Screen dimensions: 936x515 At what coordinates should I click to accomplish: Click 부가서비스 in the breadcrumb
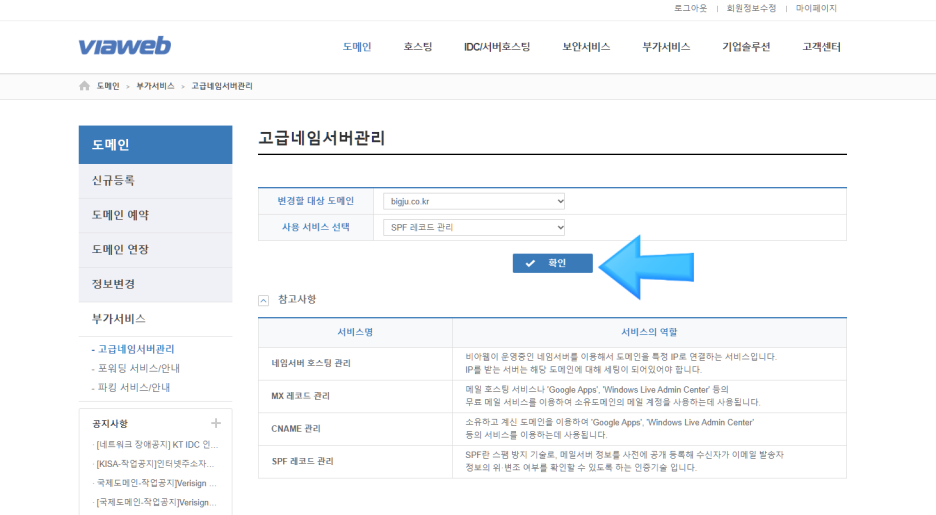[155, 86]
